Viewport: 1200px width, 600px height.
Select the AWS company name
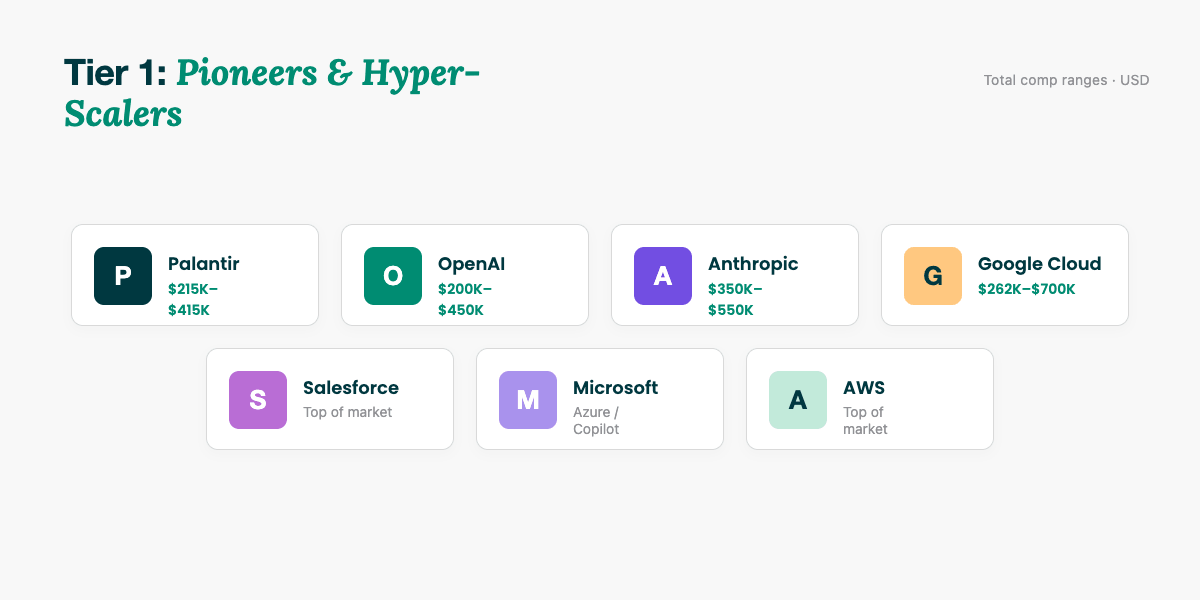(x=864, y=388)
